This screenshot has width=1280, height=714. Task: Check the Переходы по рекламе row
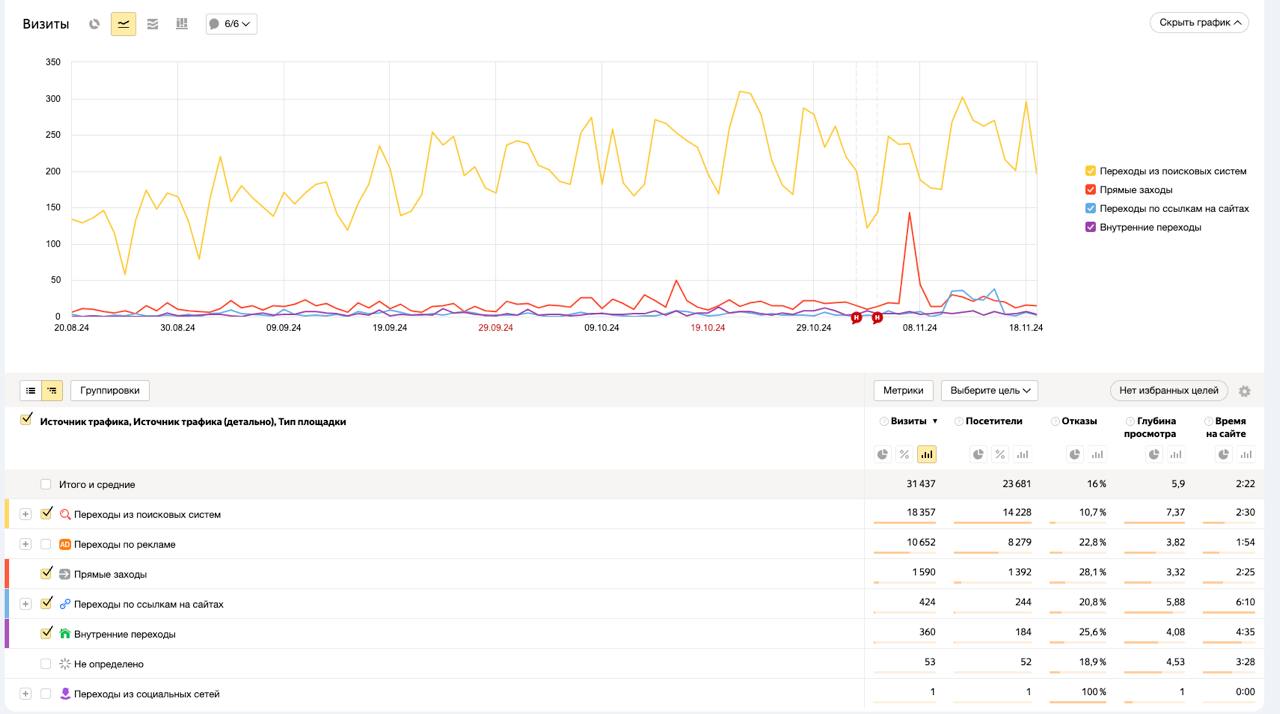click(46, 544)
